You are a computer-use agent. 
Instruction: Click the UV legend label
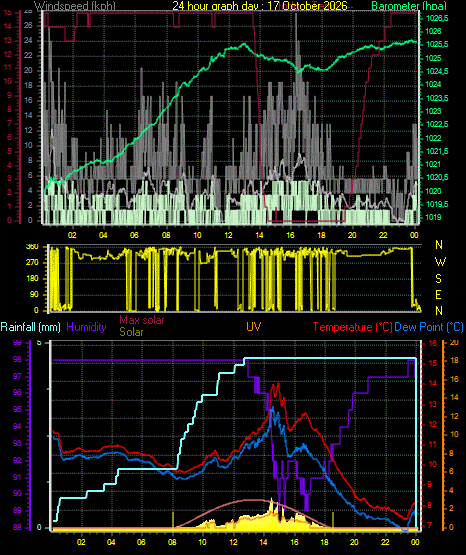point(254,326)
